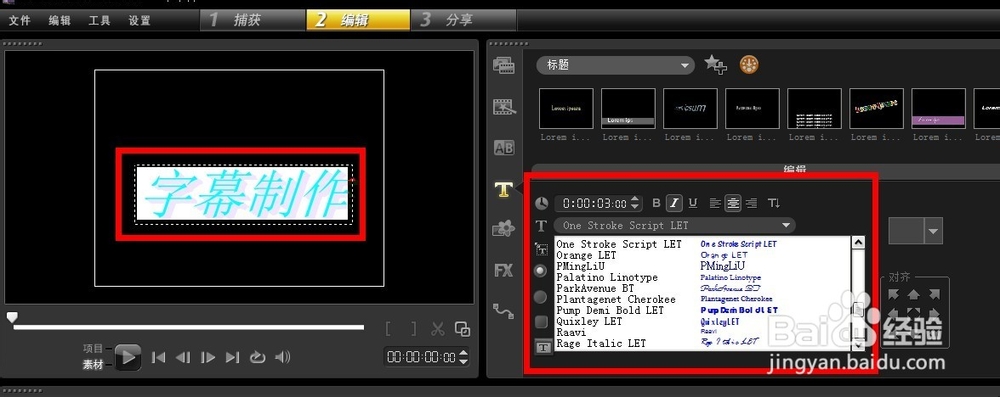This screenshot has height=397, width=1000.
Task: Switch to the 捕获 step tab
Action: 253,20
